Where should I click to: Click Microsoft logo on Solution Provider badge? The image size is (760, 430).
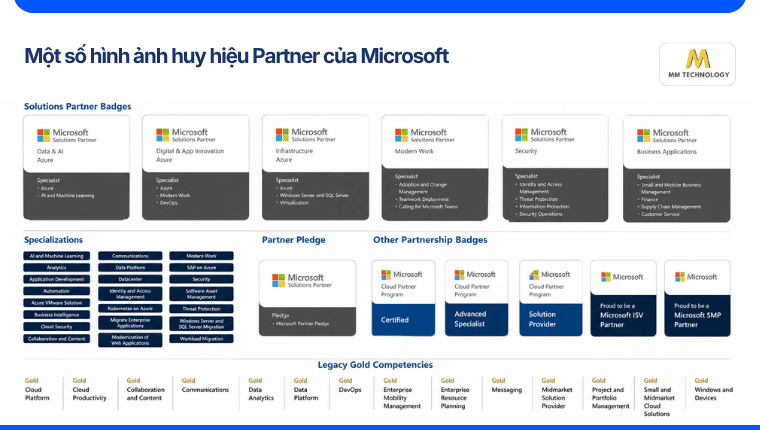point(534,275)
